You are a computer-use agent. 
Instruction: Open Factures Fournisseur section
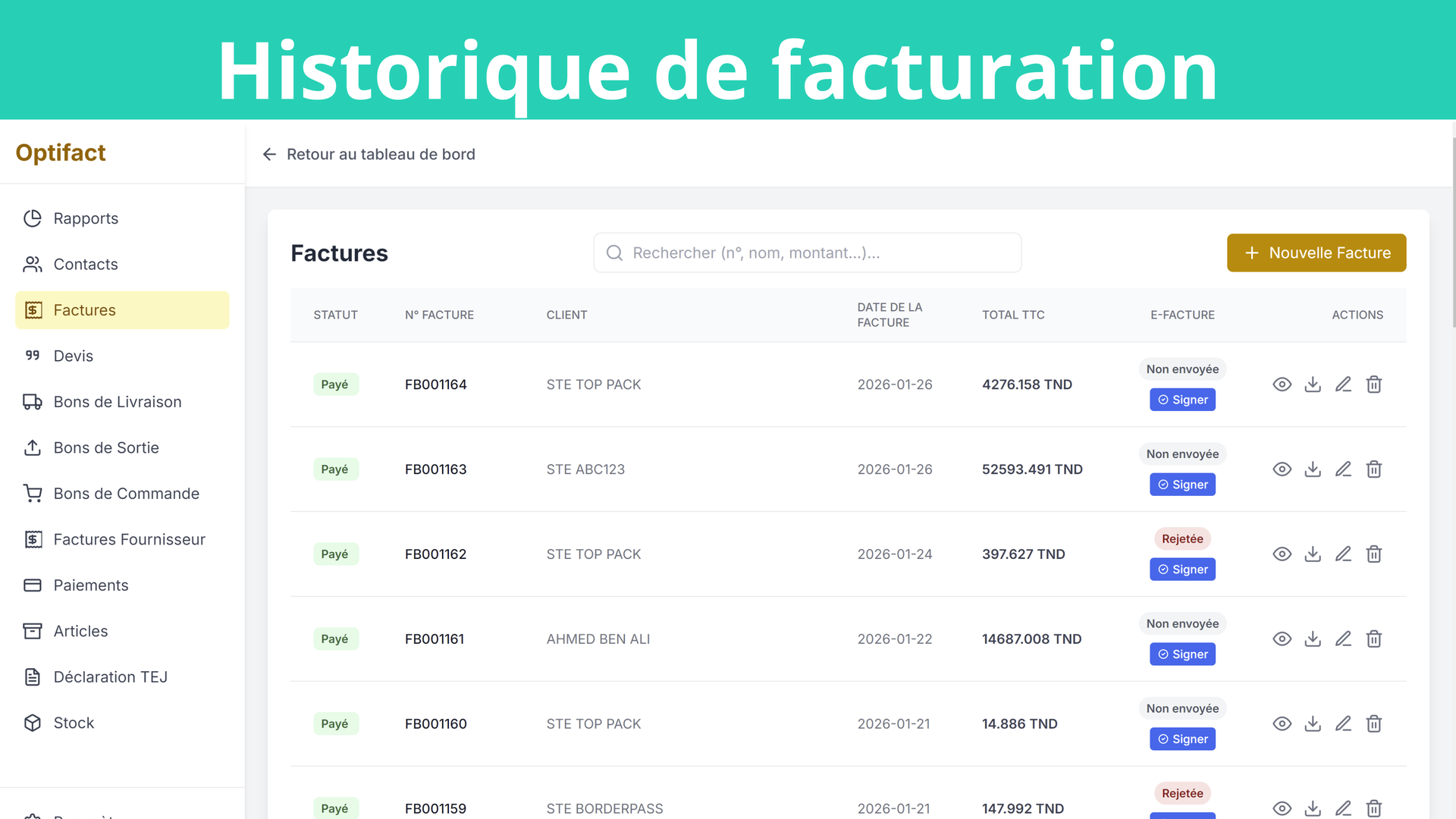(x=129, y=539)
